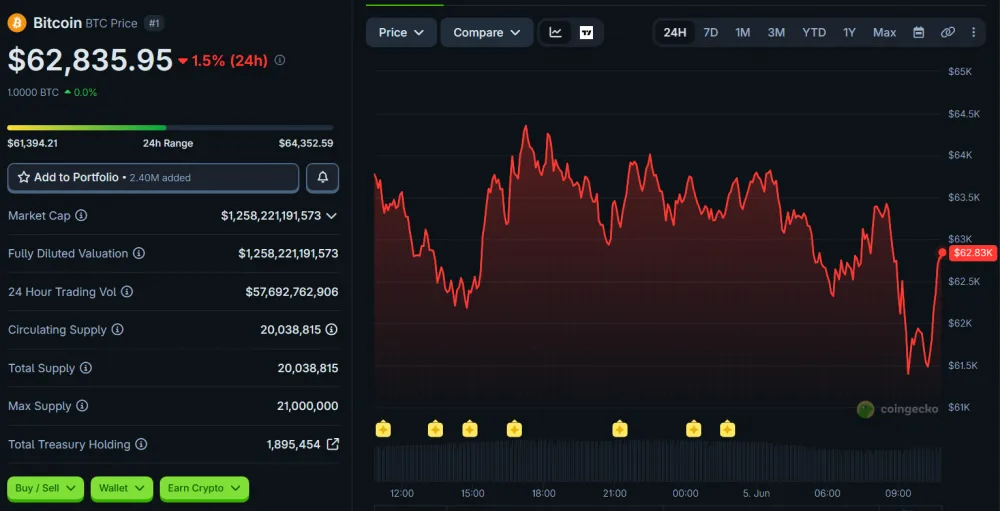Viewport: 1000px width, 511px height.
Task: Click info icon beside 24h price change
Action: point(279,61)
